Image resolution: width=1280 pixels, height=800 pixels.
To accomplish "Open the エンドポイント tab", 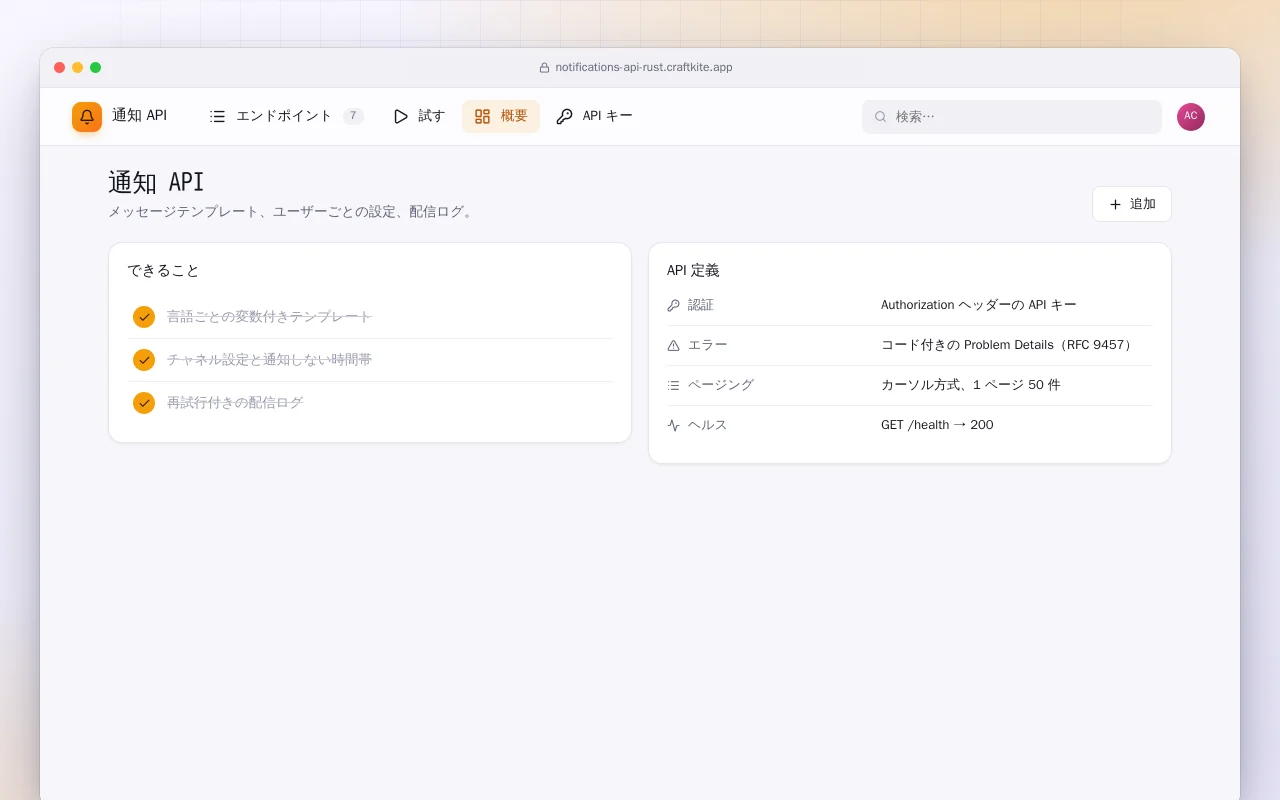I will pyautogui.click(x=286, y=116).
